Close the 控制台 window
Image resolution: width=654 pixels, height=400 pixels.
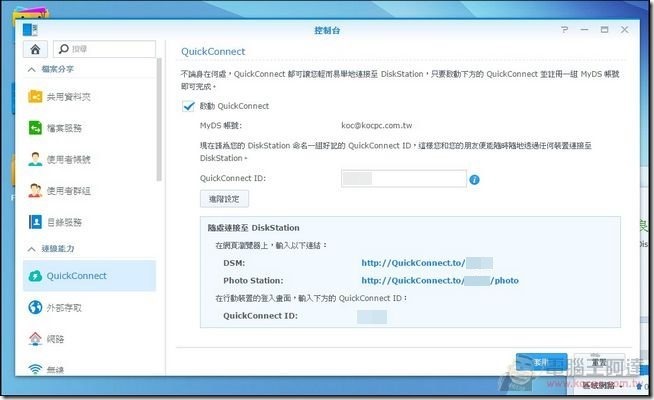624,30
